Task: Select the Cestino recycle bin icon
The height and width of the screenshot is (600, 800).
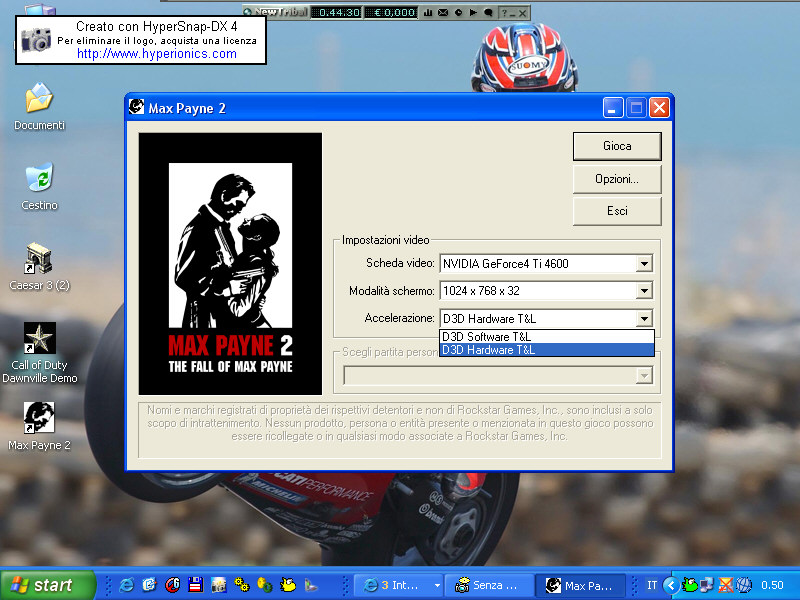Action: click(39, 186)
